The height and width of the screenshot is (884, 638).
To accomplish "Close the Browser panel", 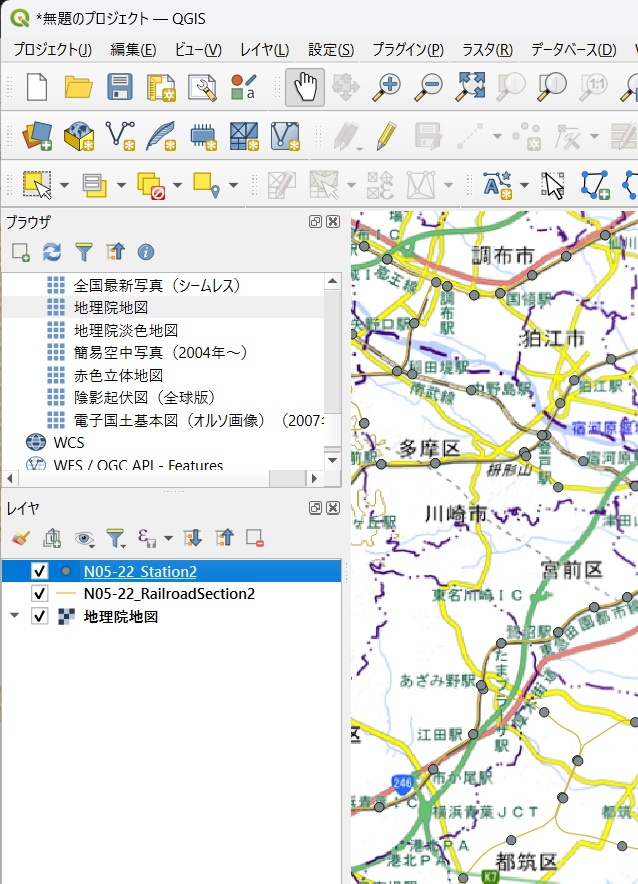I will click(x=333, y=222).
